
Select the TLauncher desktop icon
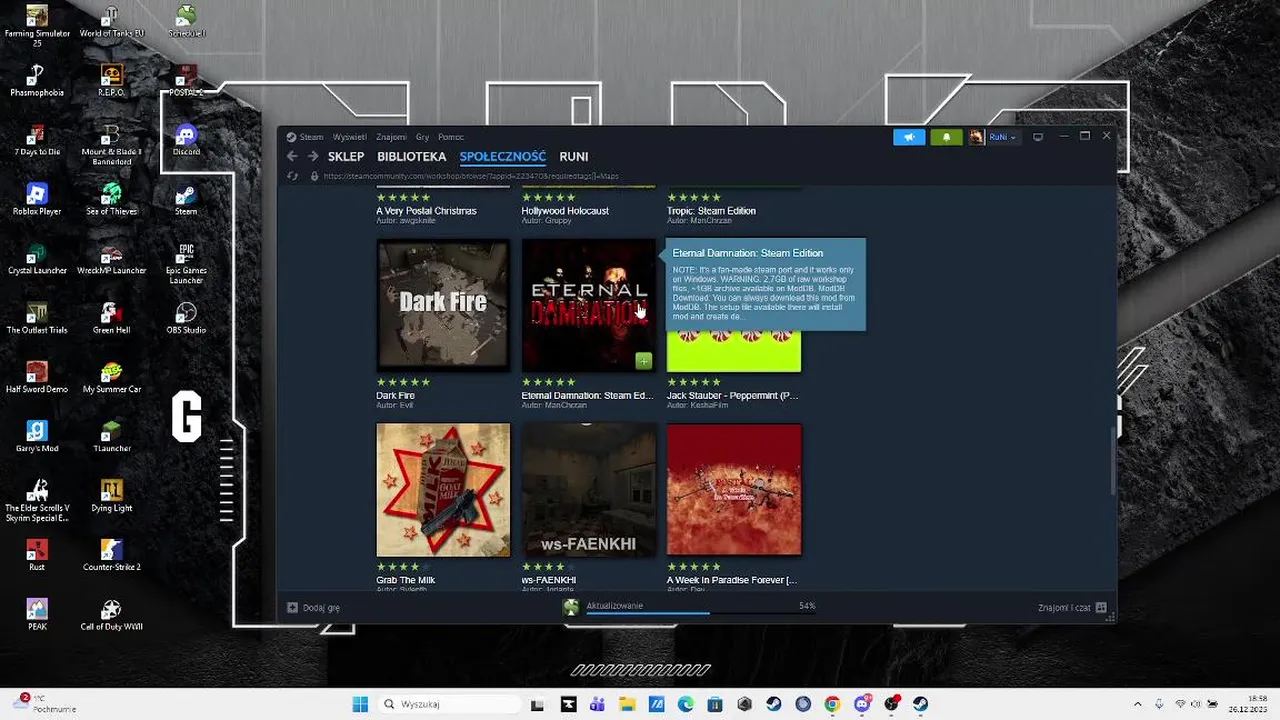[x=111, y=436]
